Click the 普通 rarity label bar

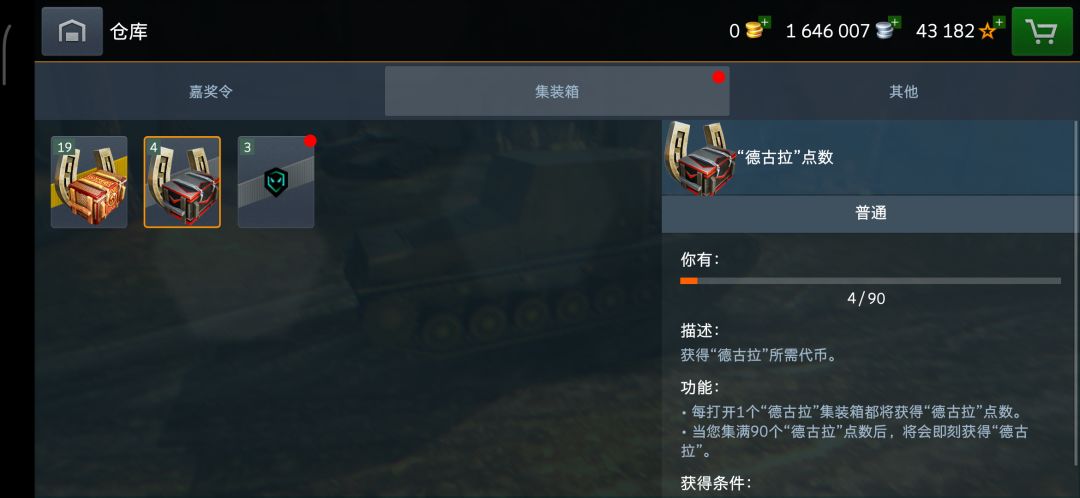(871, 214)
